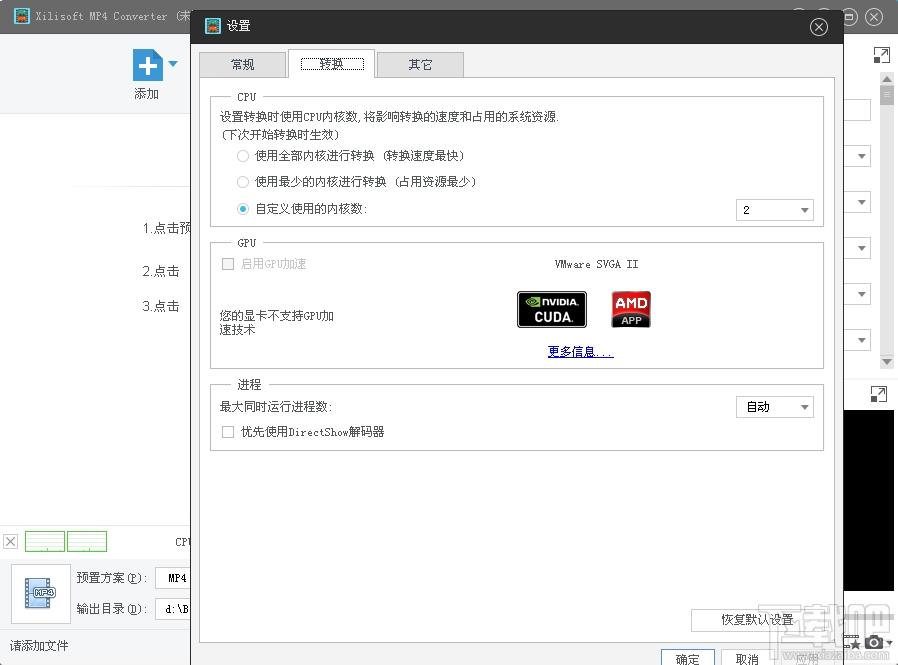Click the X icon beside the CPU graphs
This screenshot has width=898, height=665.
10,541
